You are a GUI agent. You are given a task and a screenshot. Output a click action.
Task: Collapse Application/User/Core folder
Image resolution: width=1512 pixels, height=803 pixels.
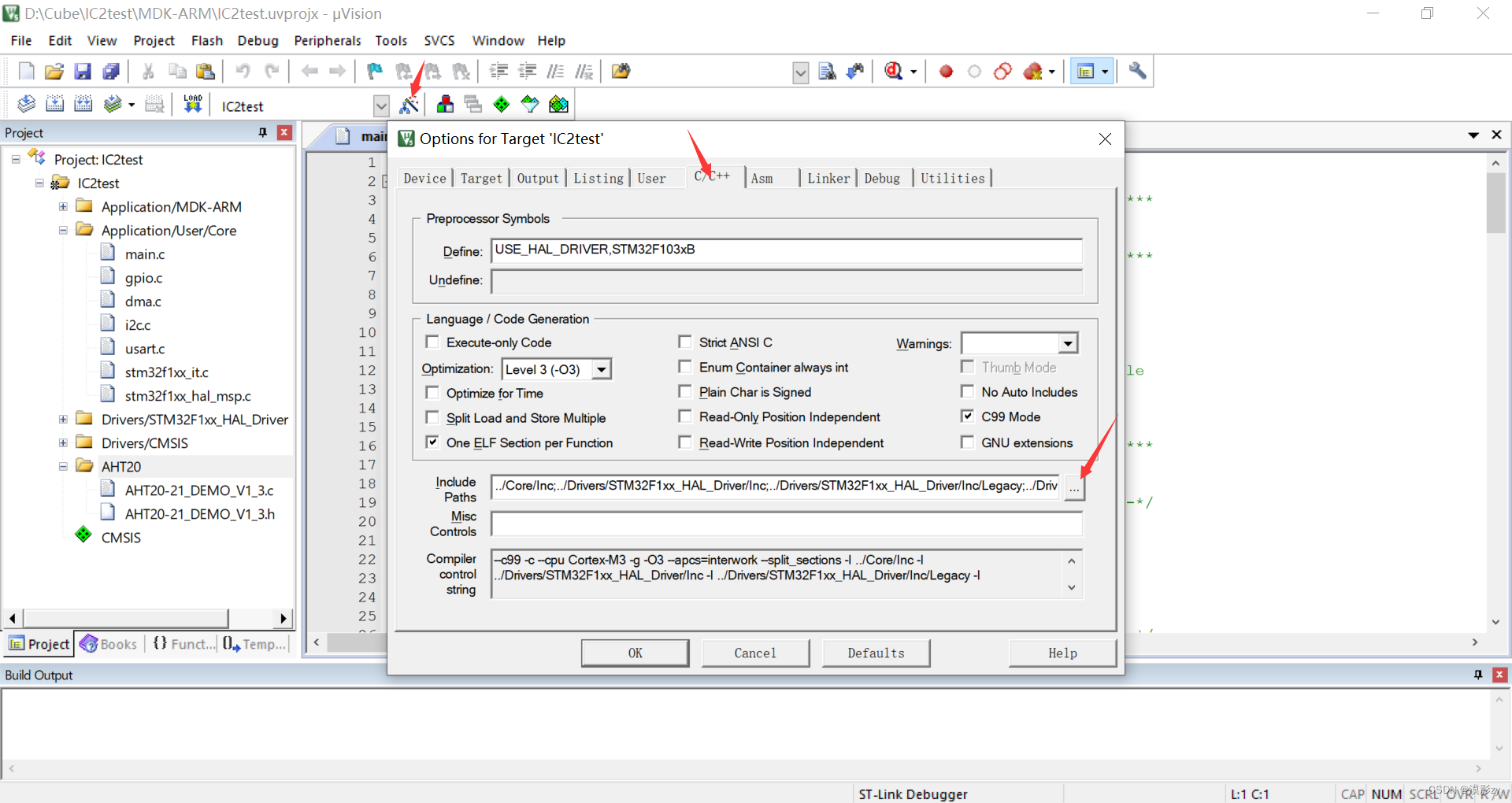pyautogui.click(x=63, y=230)
